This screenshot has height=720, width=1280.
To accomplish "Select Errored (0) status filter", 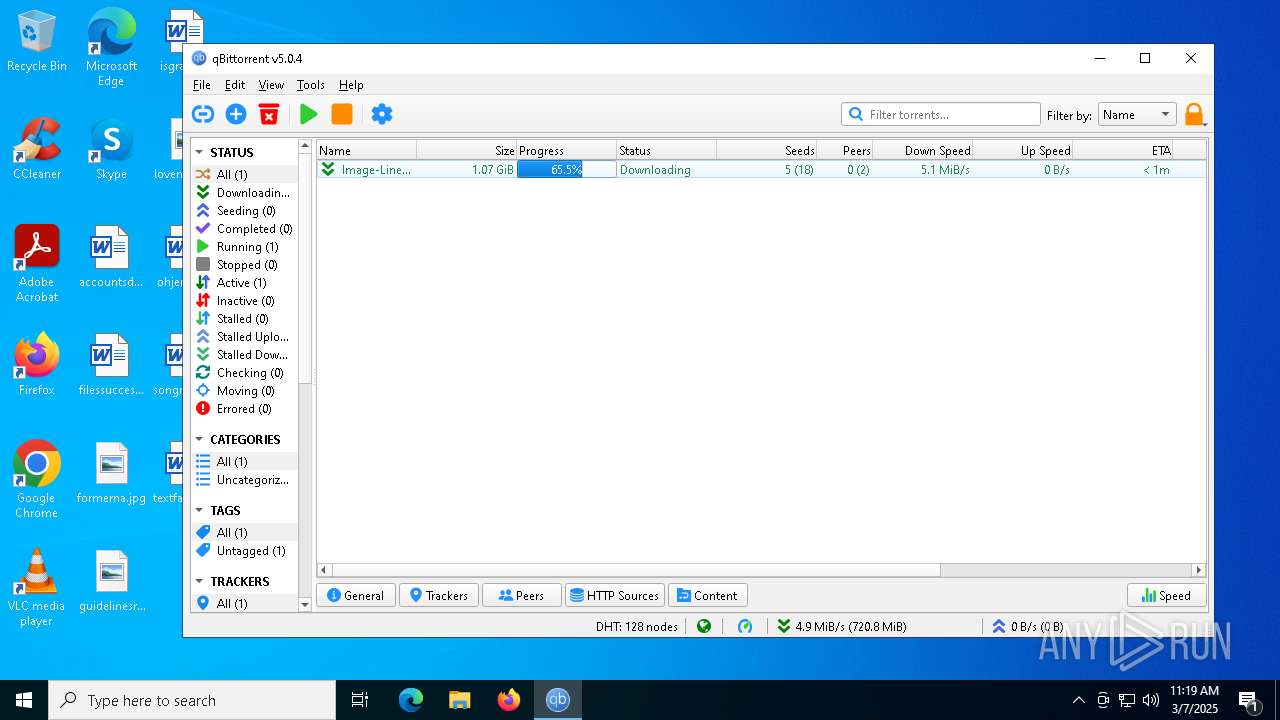I will [x=244, y=408].
